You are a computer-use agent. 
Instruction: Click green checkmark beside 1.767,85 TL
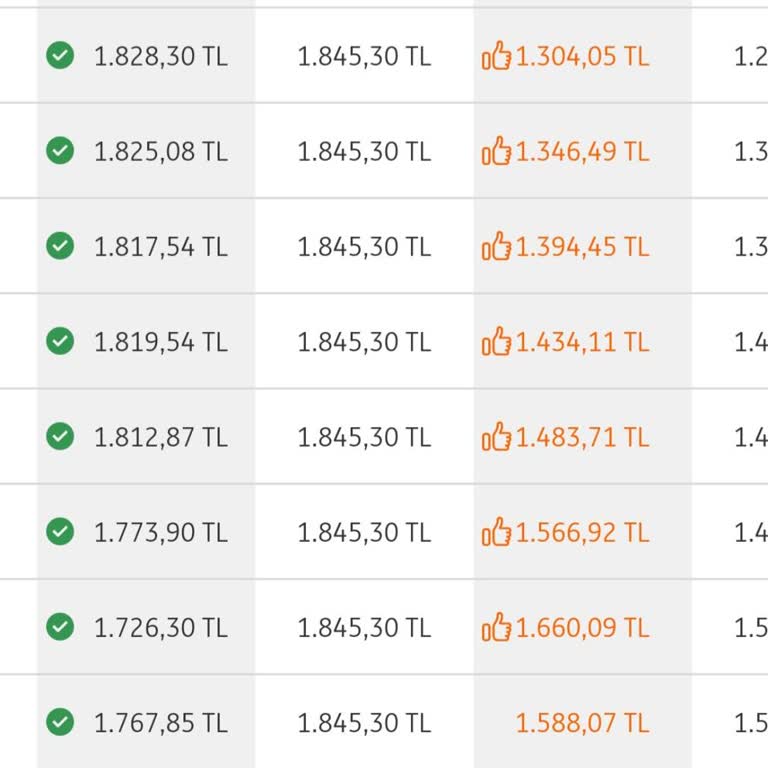[x=60, y=722]
